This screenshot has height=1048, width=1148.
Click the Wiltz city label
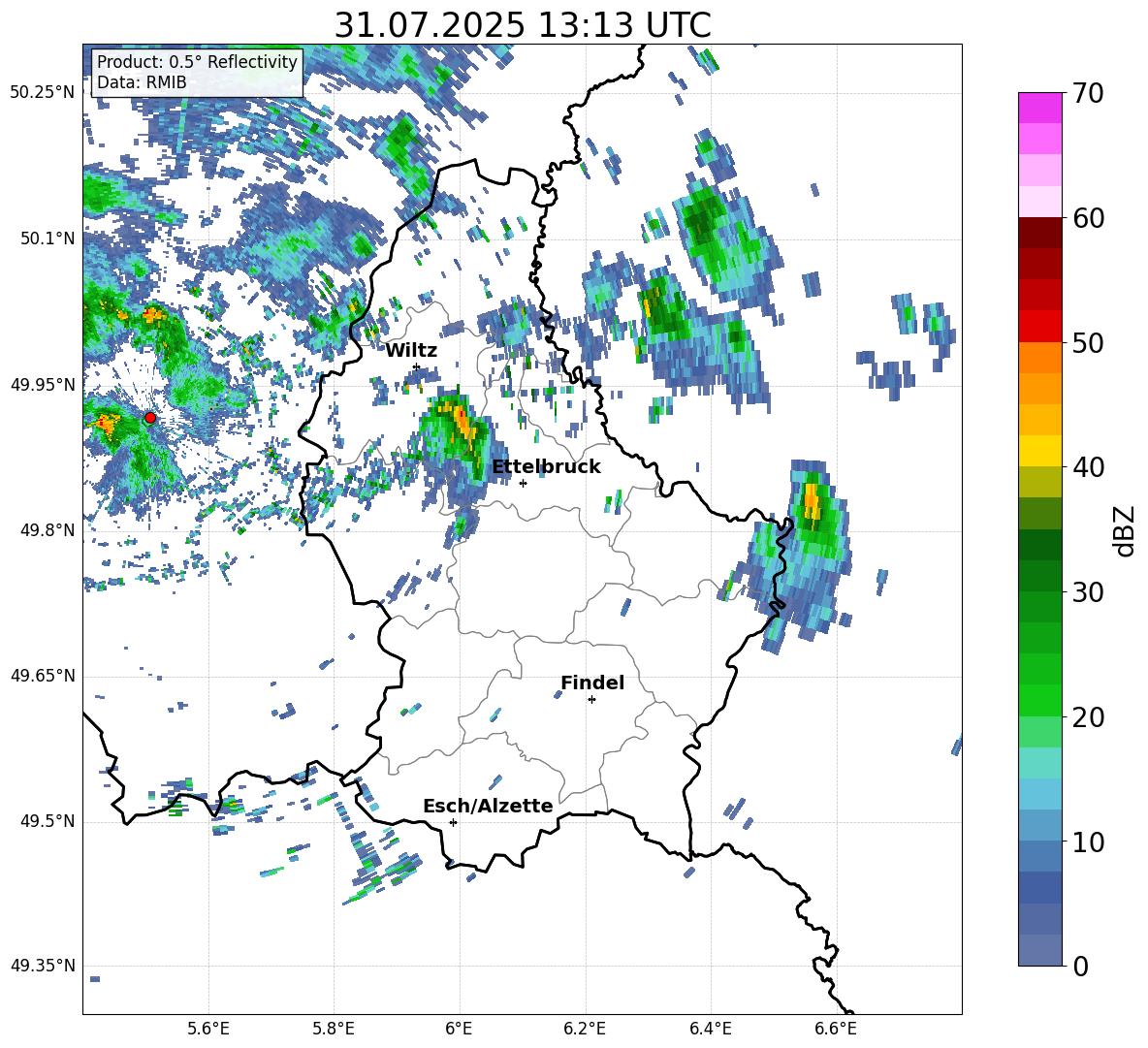tap(411, 351)
